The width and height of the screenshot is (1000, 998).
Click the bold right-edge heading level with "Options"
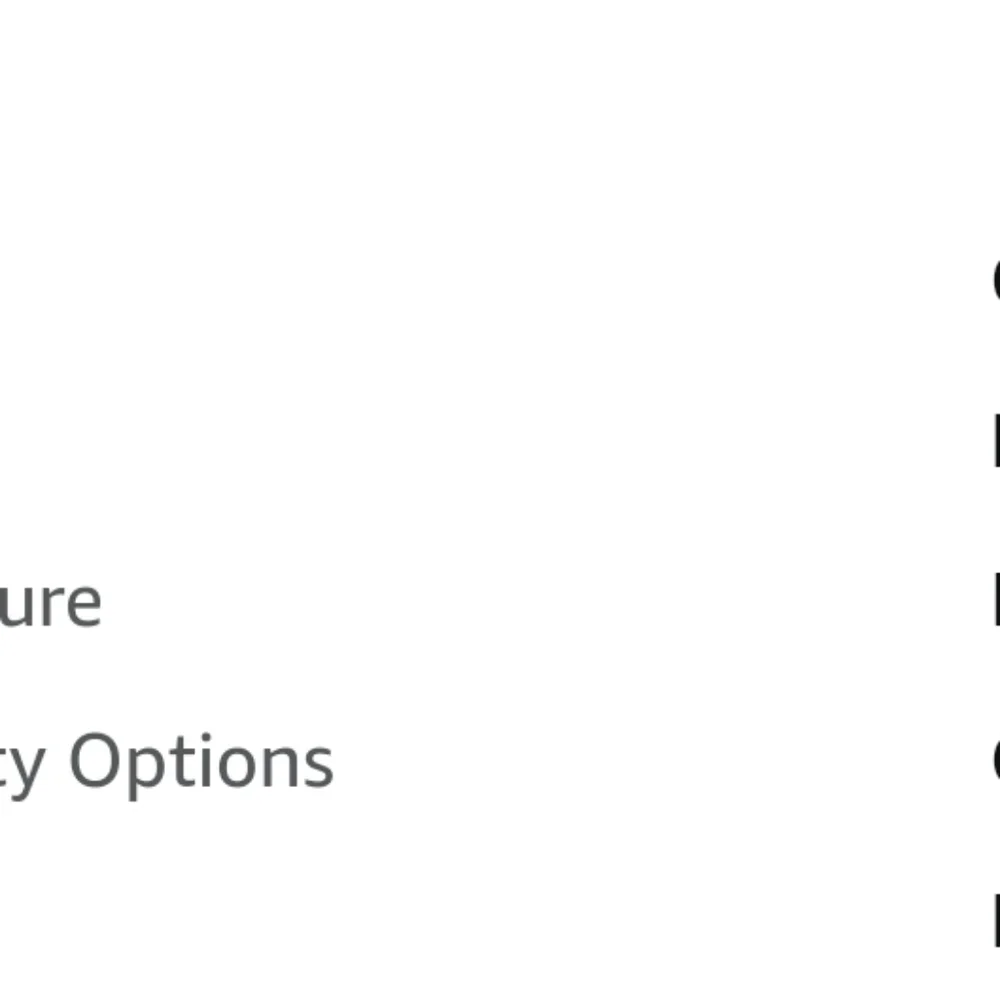pos(996,760)
